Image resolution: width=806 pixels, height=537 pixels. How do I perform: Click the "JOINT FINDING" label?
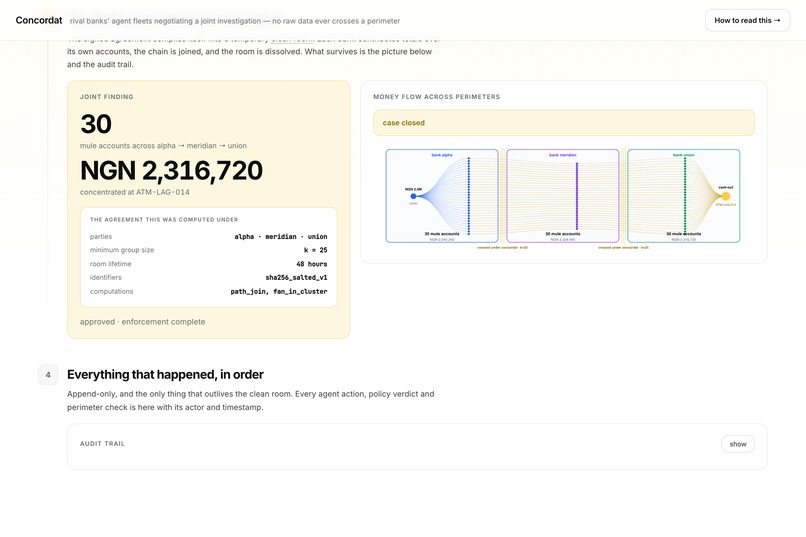[x=106, y=97]
